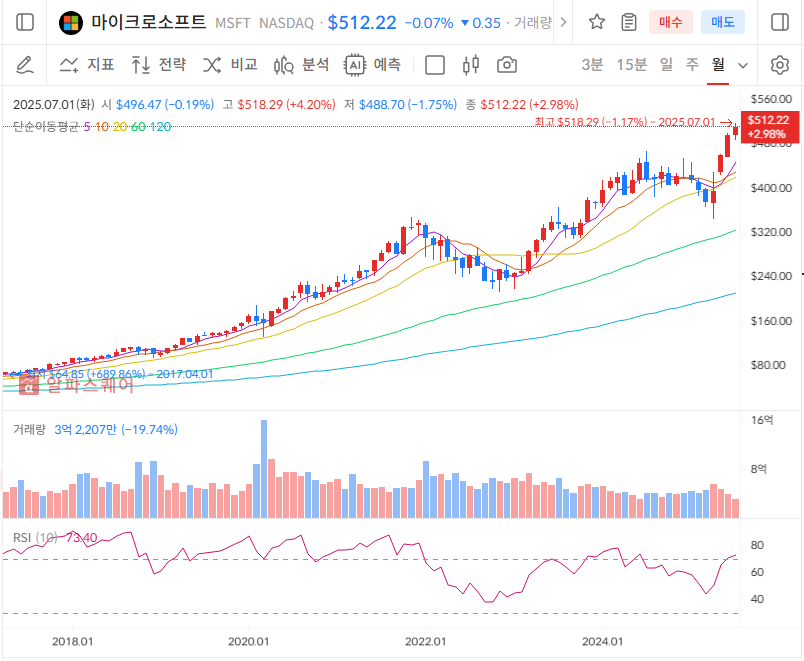Toggle the left sidebar panel icon
Viewport: 804px width, 661px height.
[25, 22]
